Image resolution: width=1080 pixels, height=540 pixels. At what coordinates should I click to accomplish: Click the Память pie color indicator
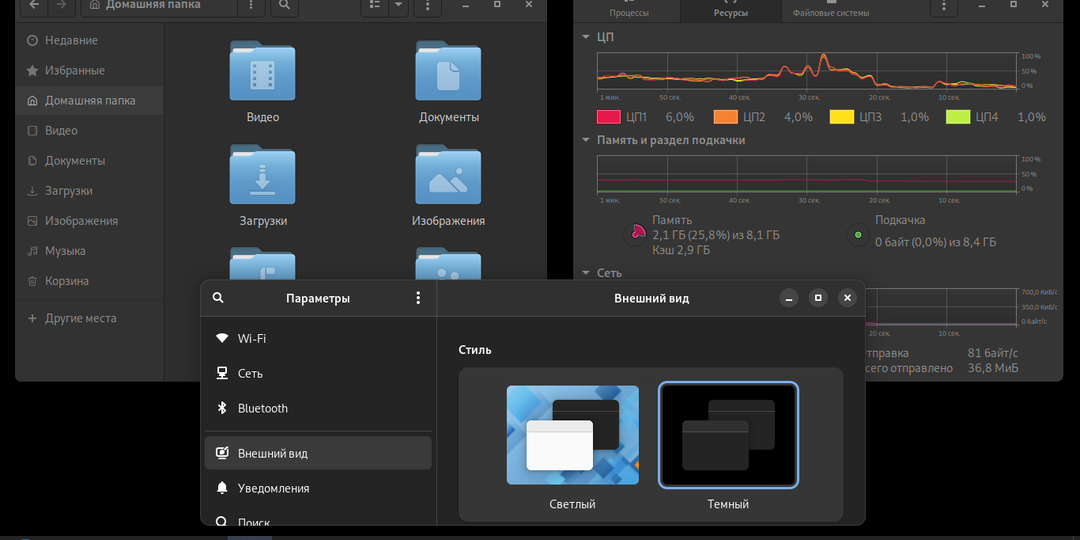tap(635, 235)
